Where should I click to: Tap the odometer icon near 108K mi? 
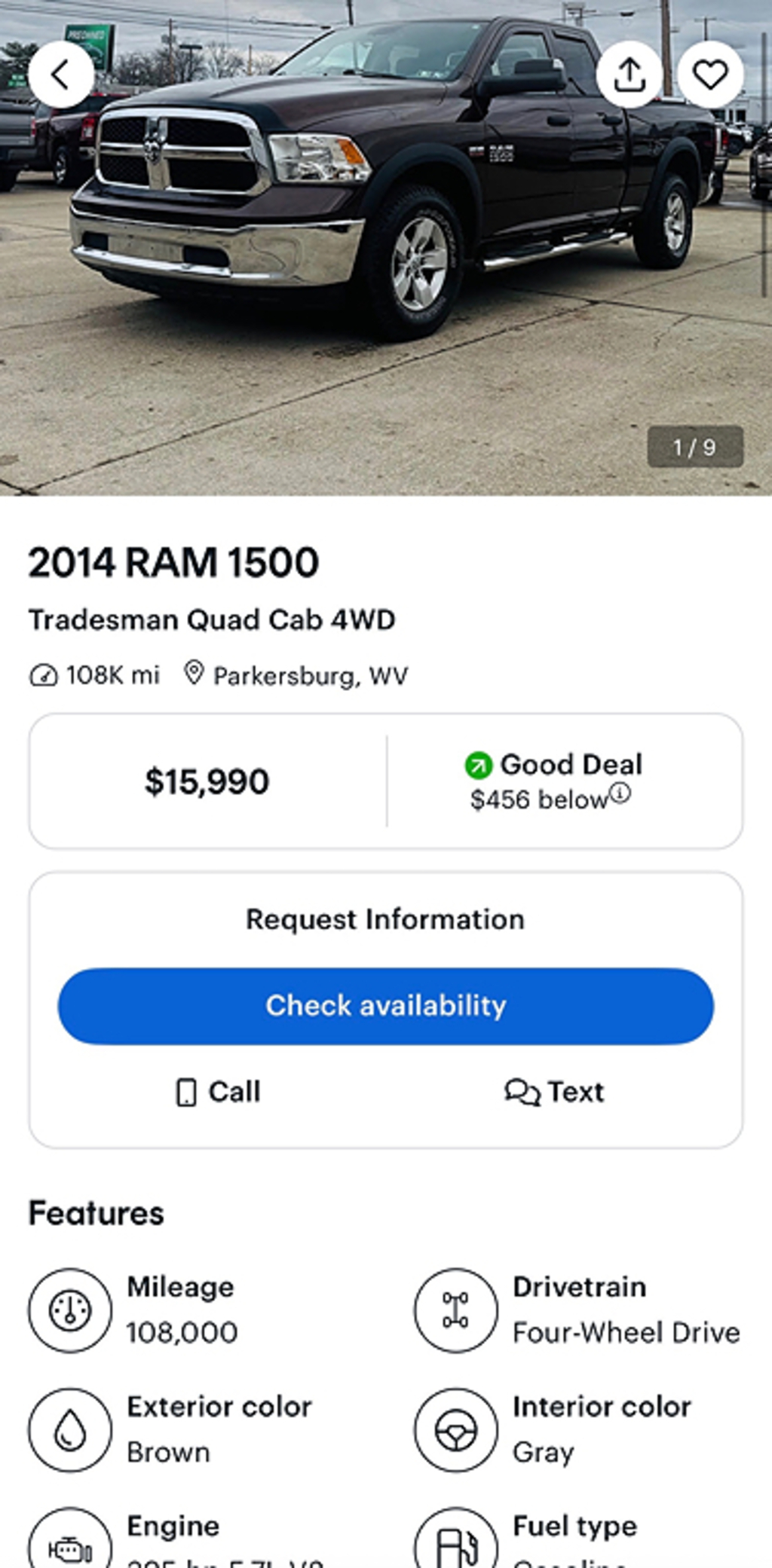(x=43, y=675)
